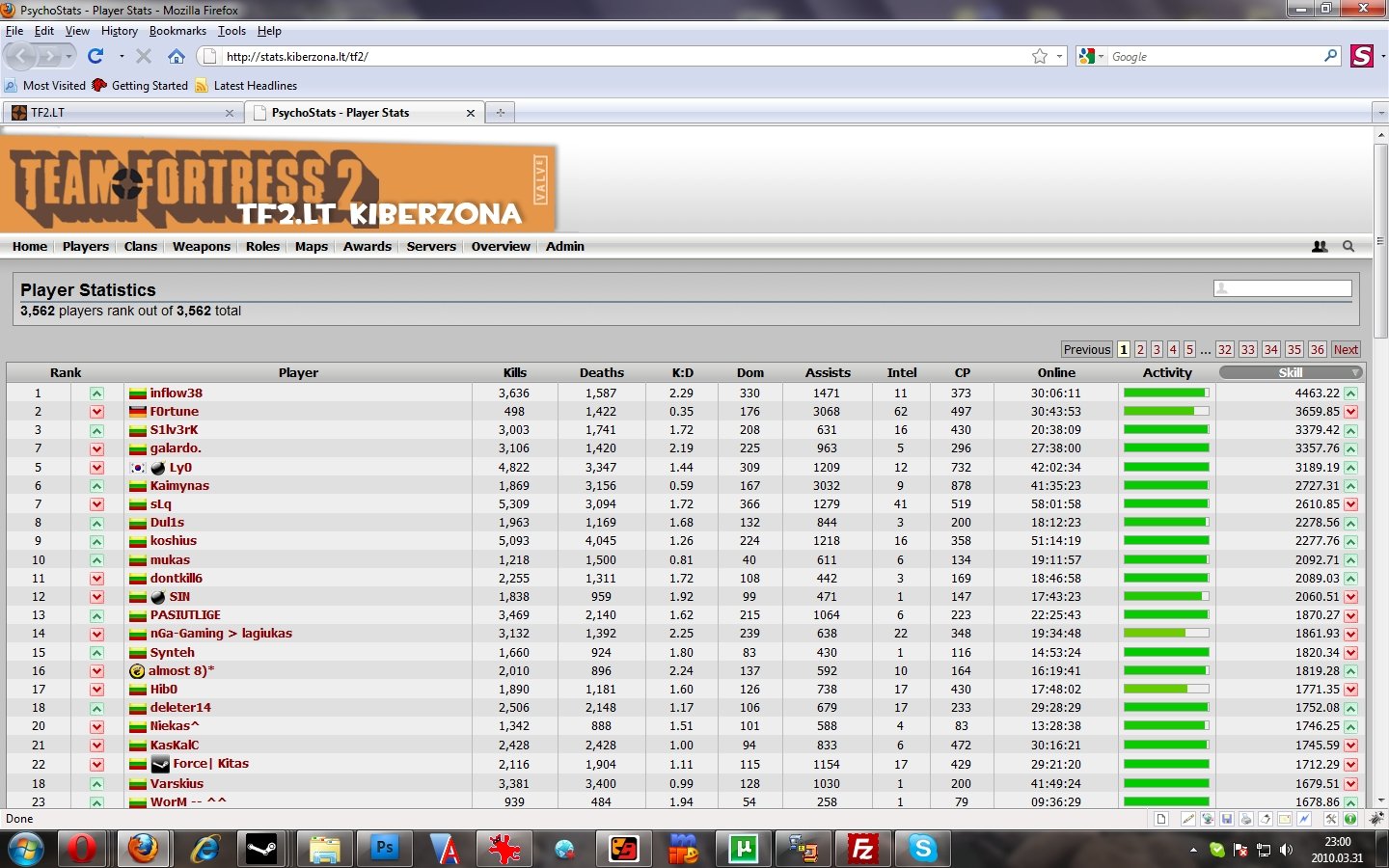Reload the page with the refresh icon
Screen dimensions: 1389x868
pyautogui.click(x=95, y=57)
